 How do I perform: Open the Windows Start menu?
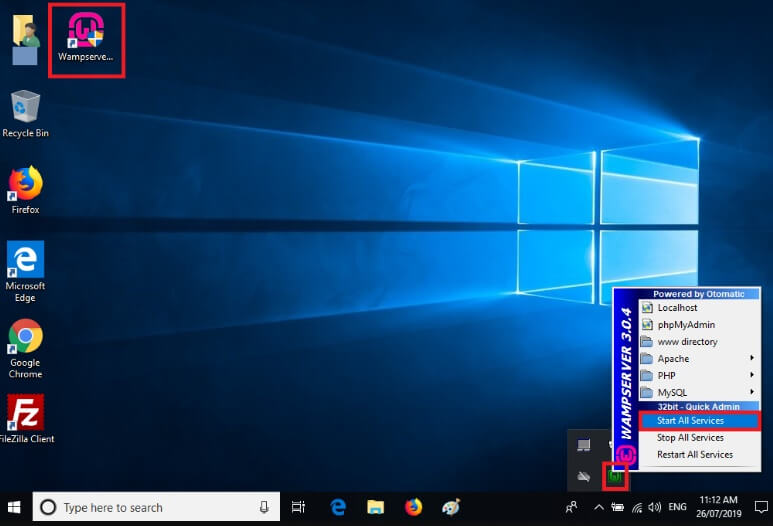point(14,507)
